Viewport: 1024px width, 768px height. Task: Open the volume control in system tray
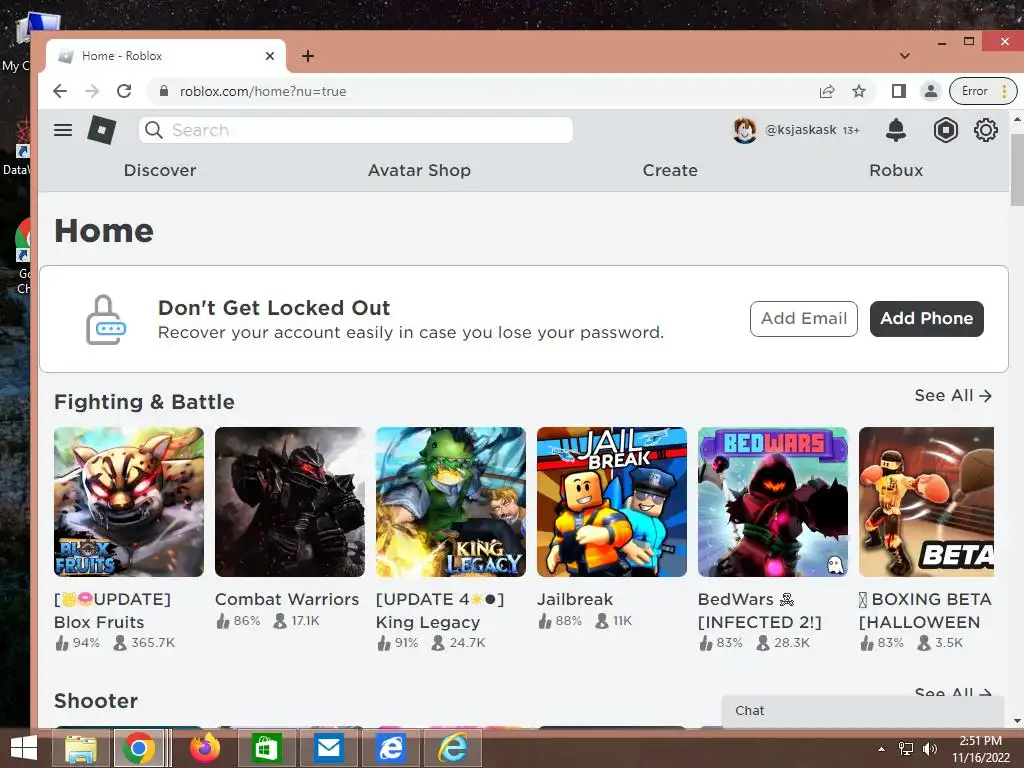[x=929, y=749]
